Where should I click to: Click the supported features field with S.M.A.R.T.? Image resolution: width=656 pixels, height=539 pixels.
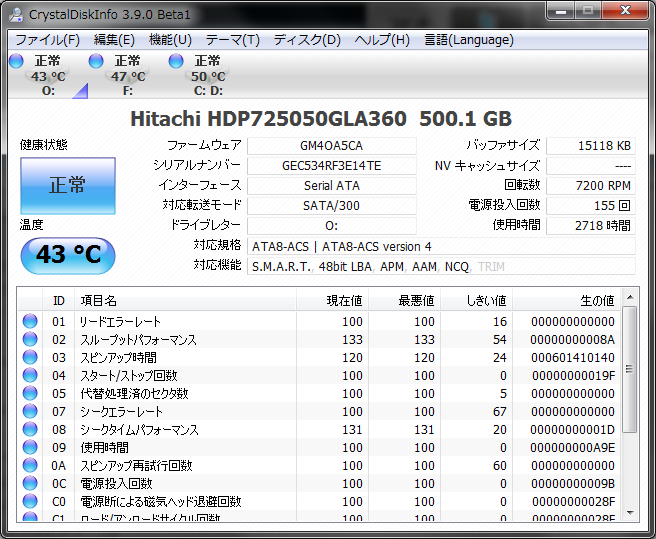point(441,267)
